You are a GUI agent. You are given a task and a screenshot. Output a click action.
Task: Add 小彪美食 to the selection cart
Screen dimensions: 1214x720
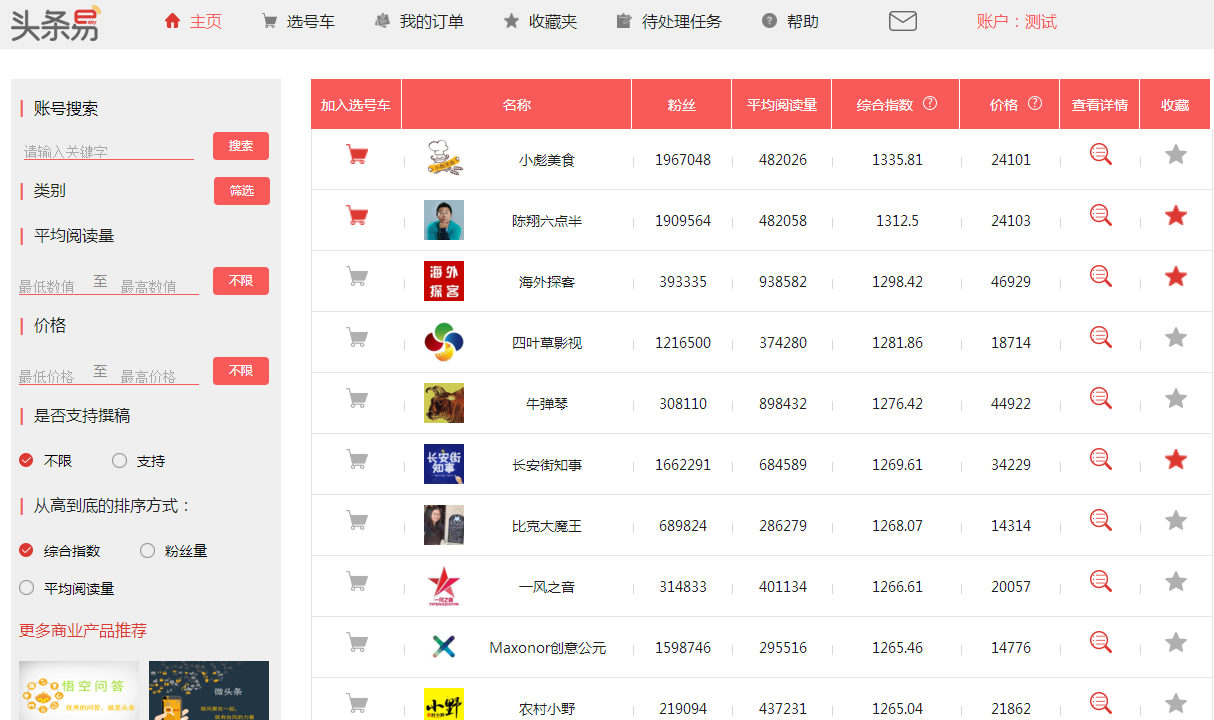coord(356,155)
